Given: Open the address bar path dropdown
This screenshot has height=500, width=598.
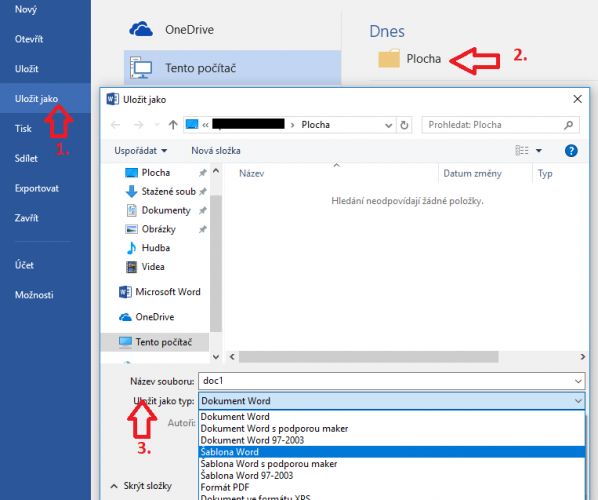Looking at the screenshot, I should [389, 125].
